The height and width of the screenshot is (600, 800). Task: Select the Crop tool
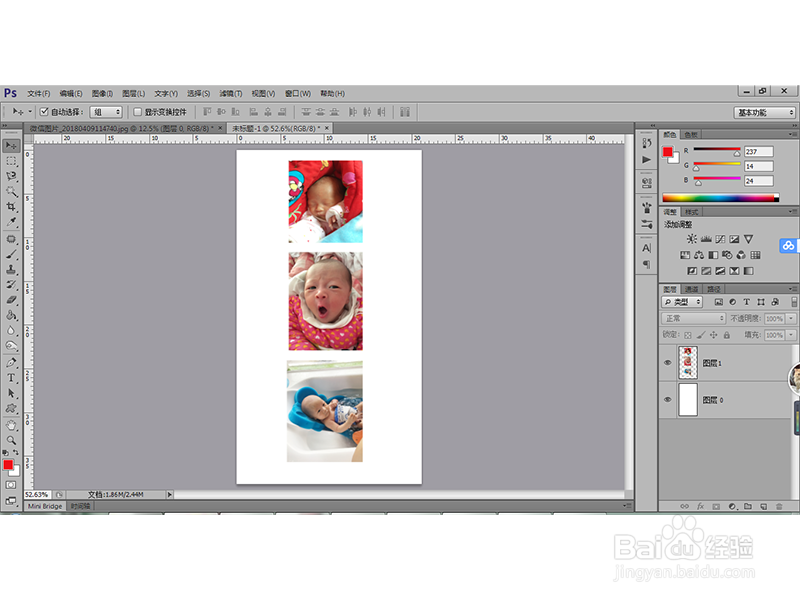11,207
